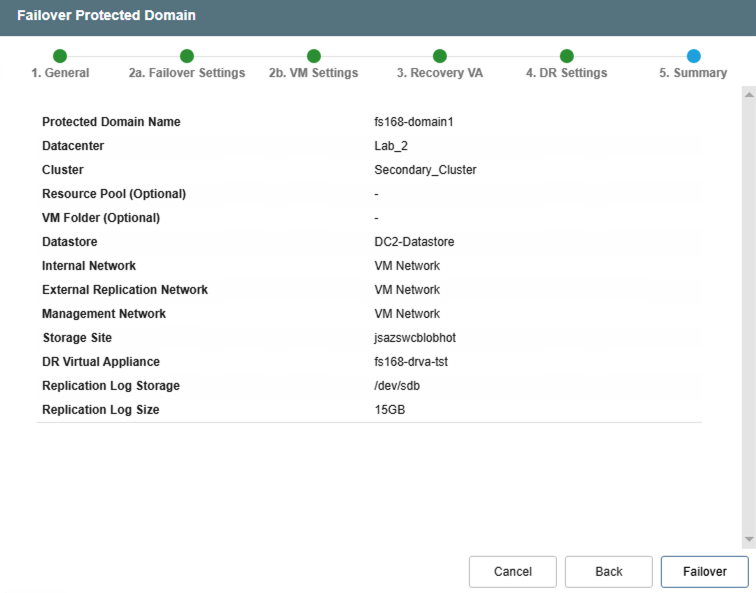Click the blue Summary step circle
Viewport: 756px width, 593px height.
693,56
